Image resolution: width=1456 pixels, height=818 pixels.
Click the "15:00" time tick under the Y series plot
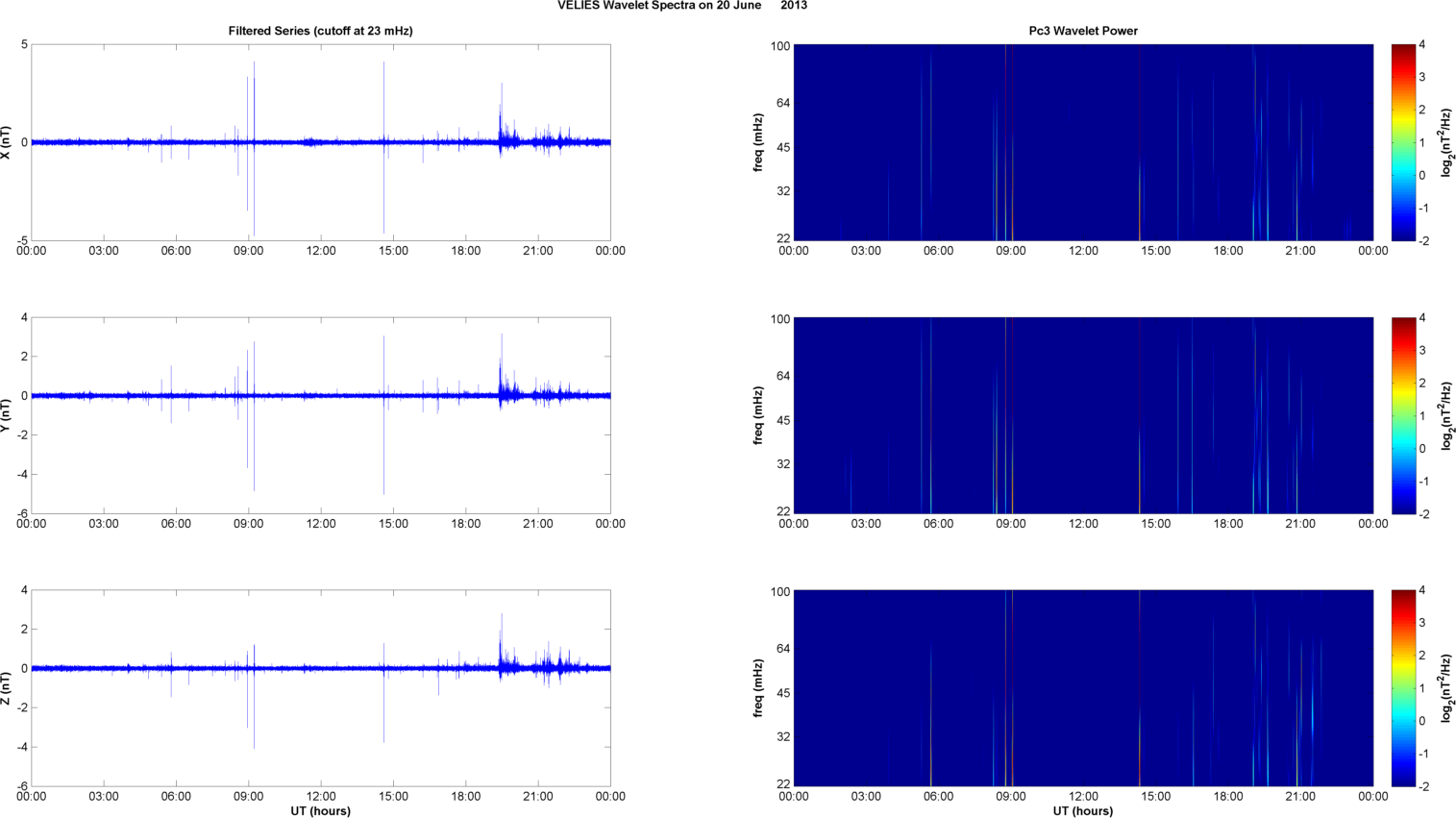[393, 524]
